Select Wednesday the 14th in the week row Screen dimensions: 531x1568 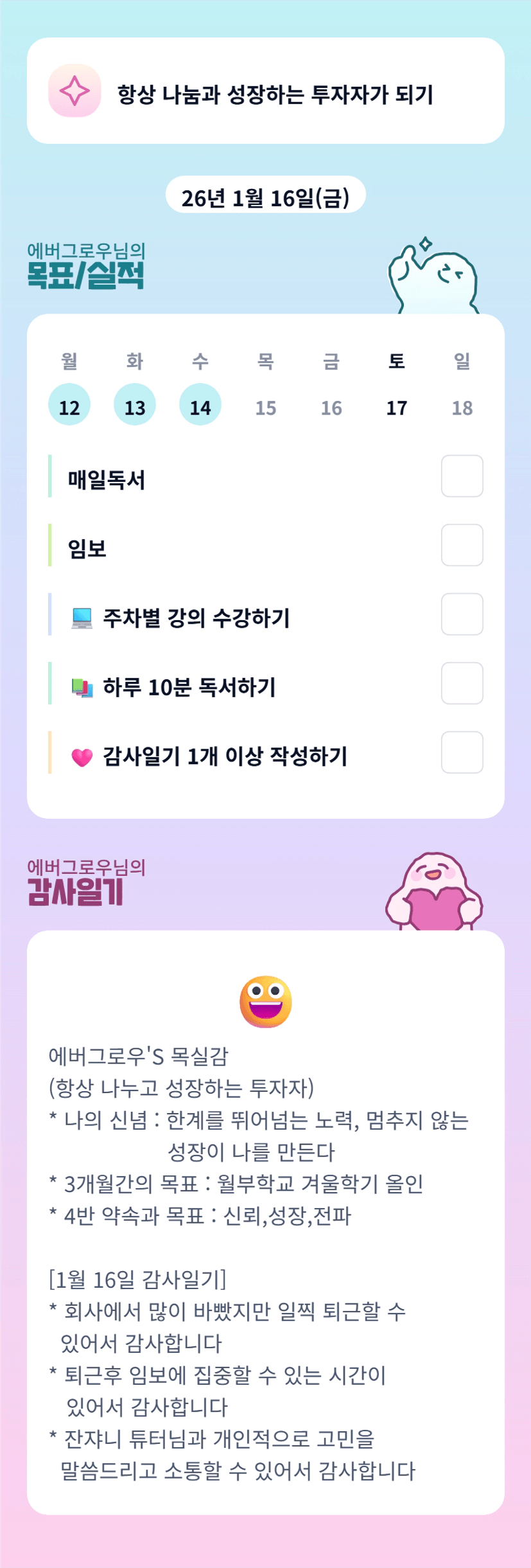click(x=200, y=405)
